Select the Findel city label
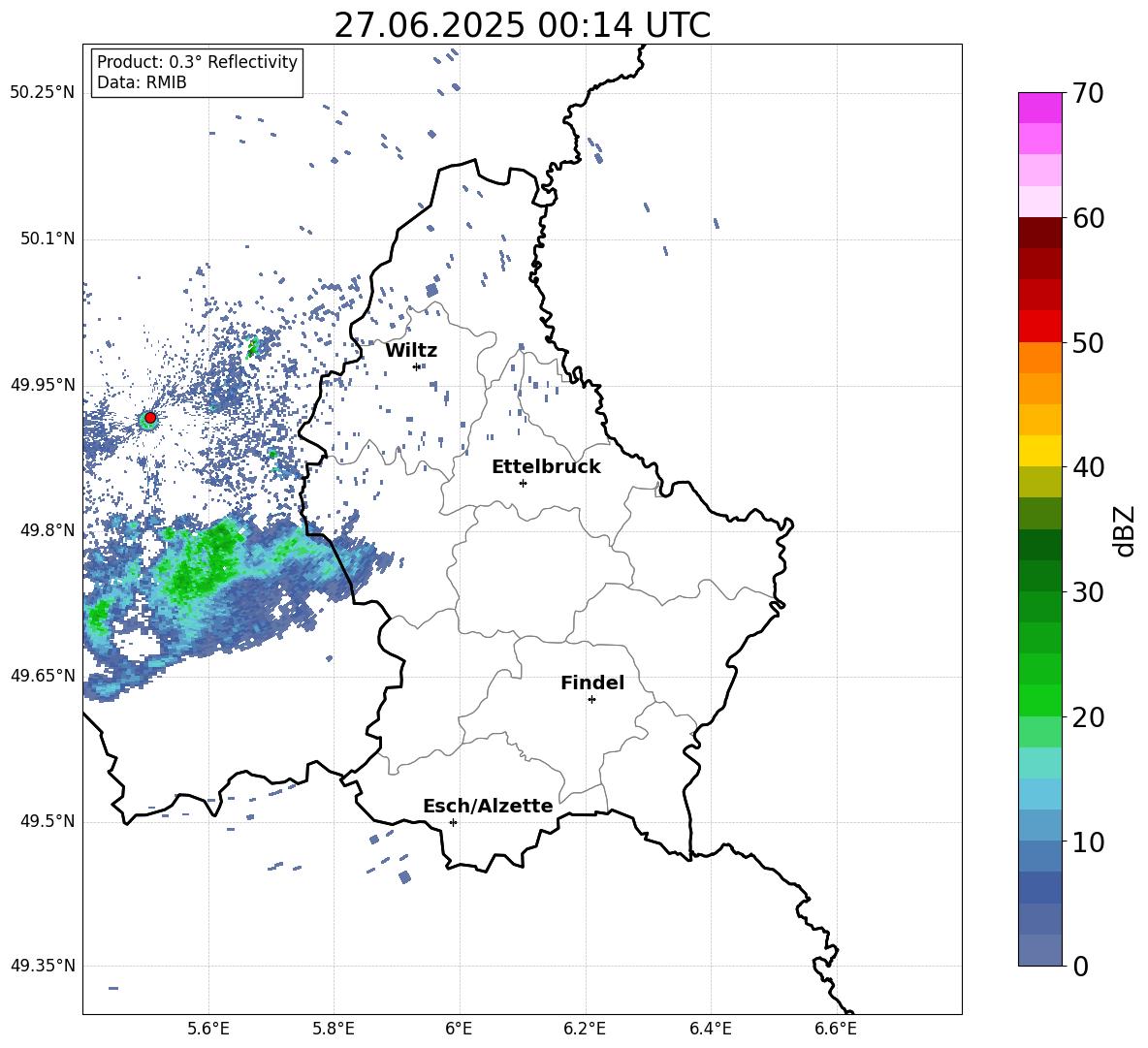This screenshot has width=1148, height=1048. click(592, 683)
